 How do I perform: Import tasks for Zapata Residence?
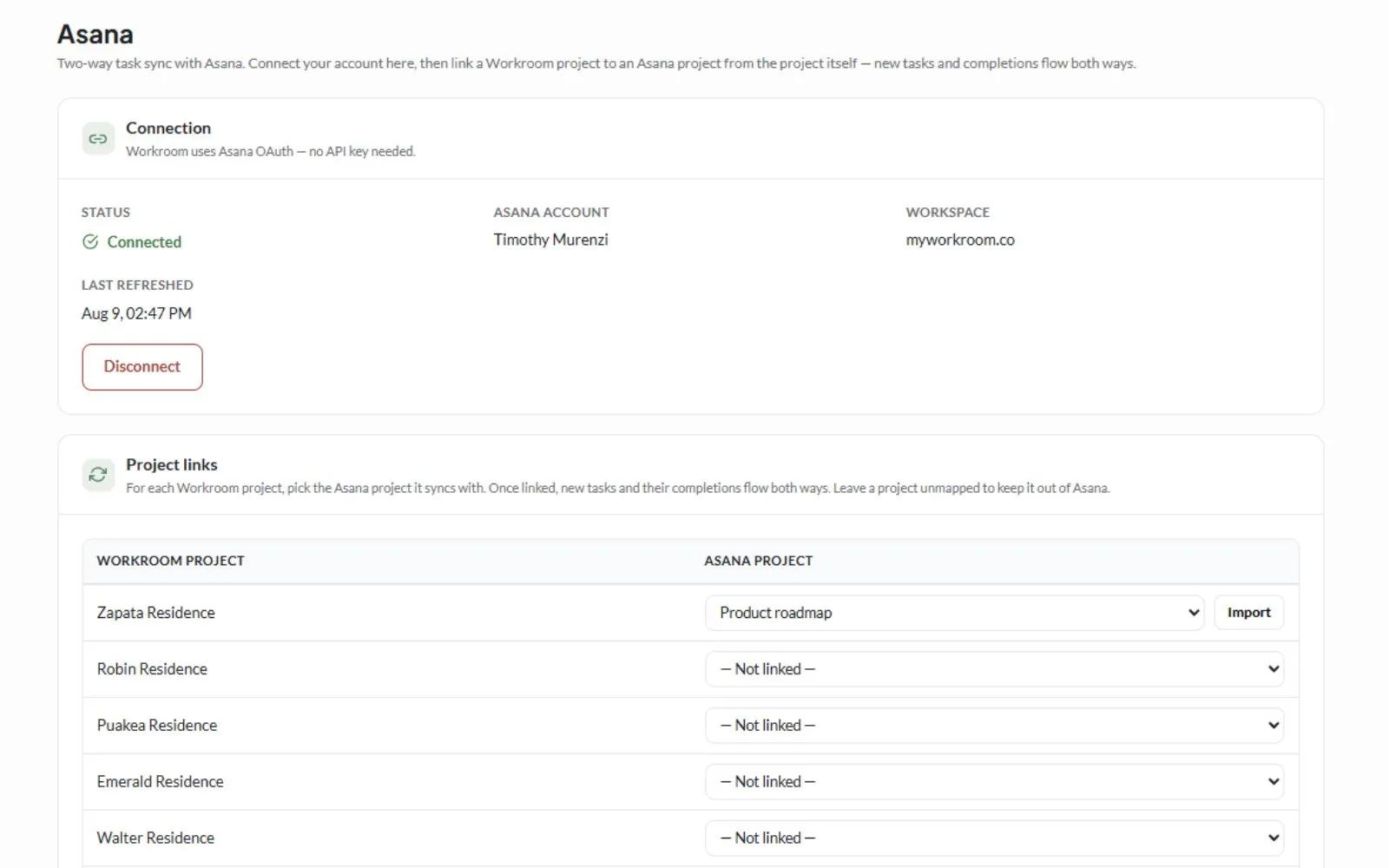pos(1248,613)
